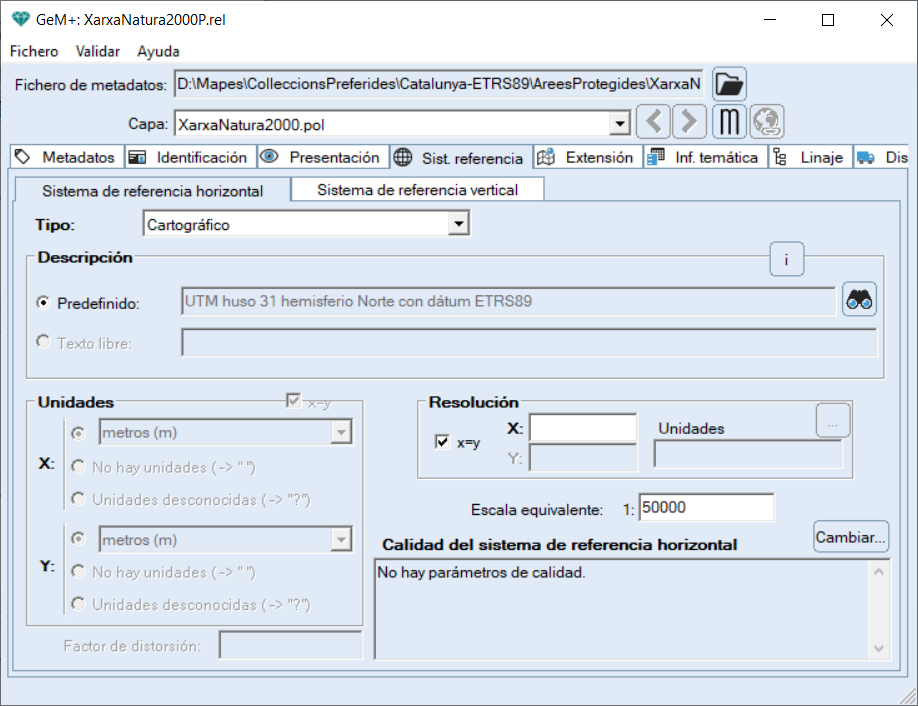Click the Cambiar... button
Screen dimensions: 918x706
click(850, 537)
